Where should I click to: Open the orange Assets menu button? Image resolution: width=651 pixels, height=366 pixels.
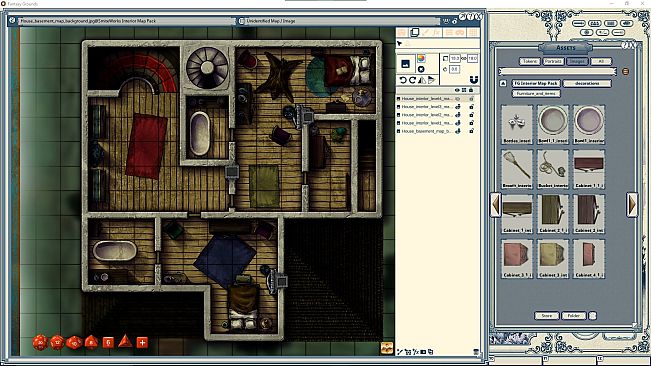tap(625, 72)
